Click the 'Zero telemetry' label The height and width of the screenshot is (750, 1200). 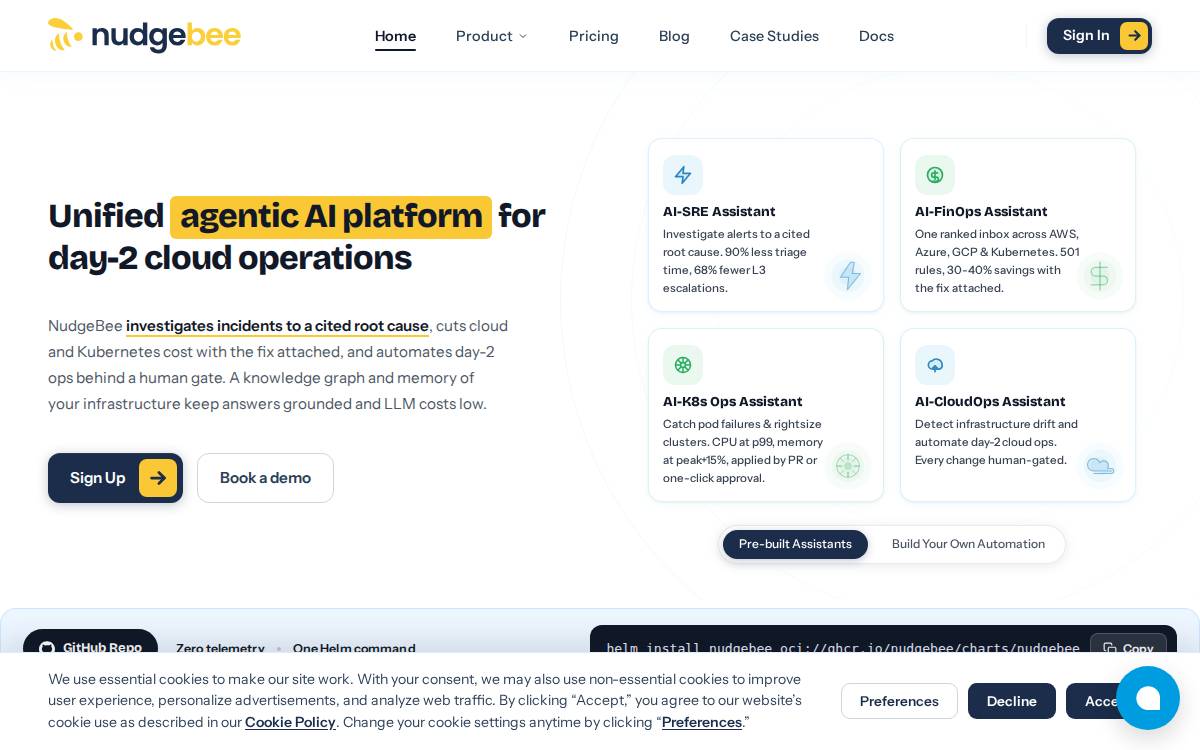[x=220, y=648]
